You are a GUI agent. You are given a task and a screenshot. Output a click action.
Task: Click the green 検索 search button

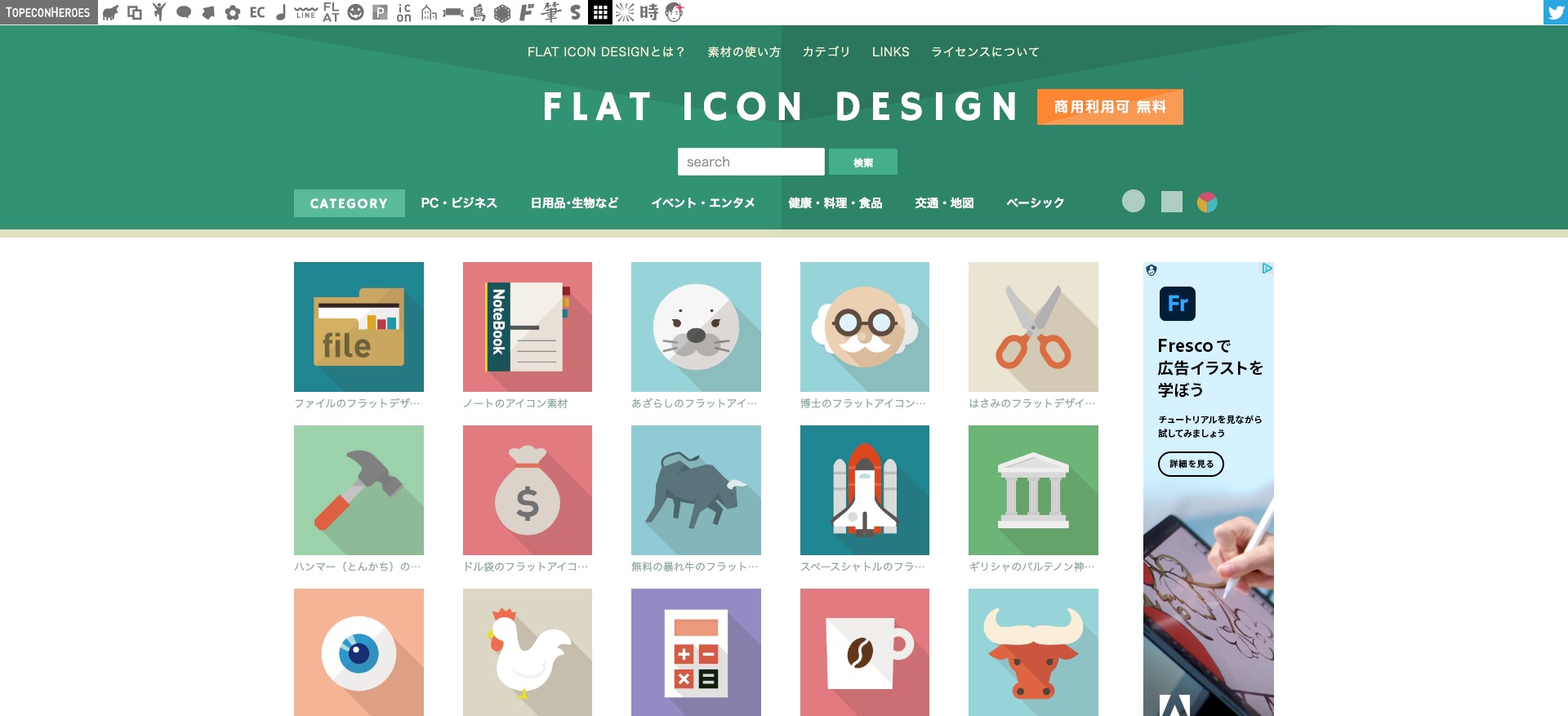tap(863, 162)
